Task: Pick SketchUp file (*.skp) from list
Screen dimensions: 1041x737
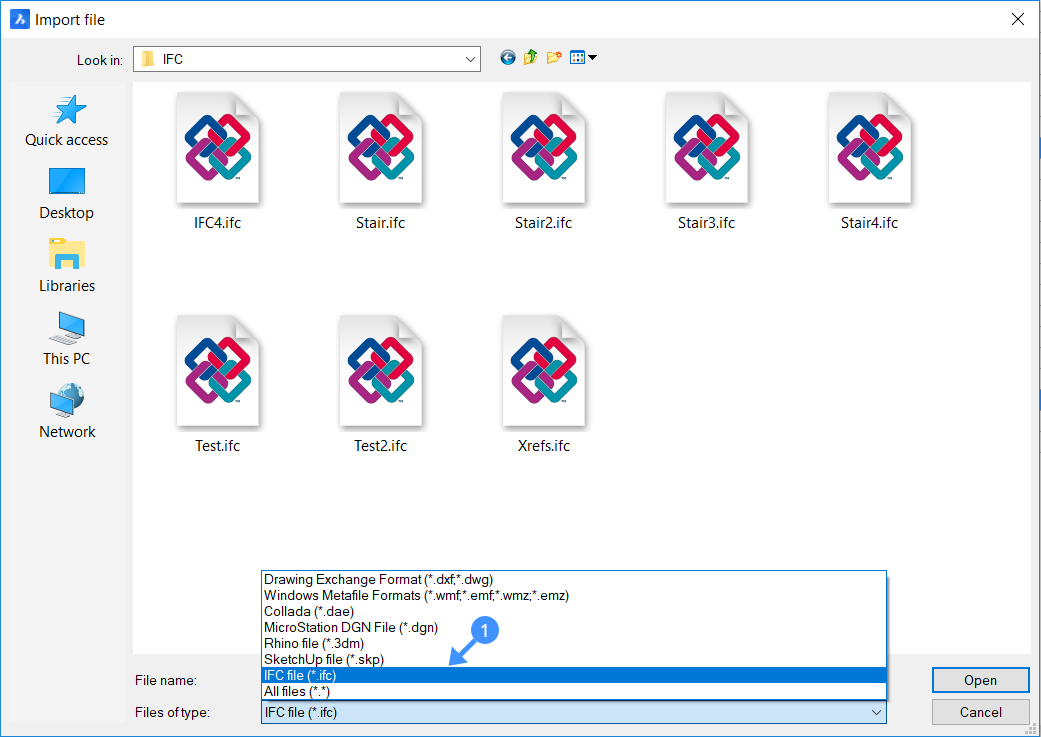Action: [x=324, y=659]
